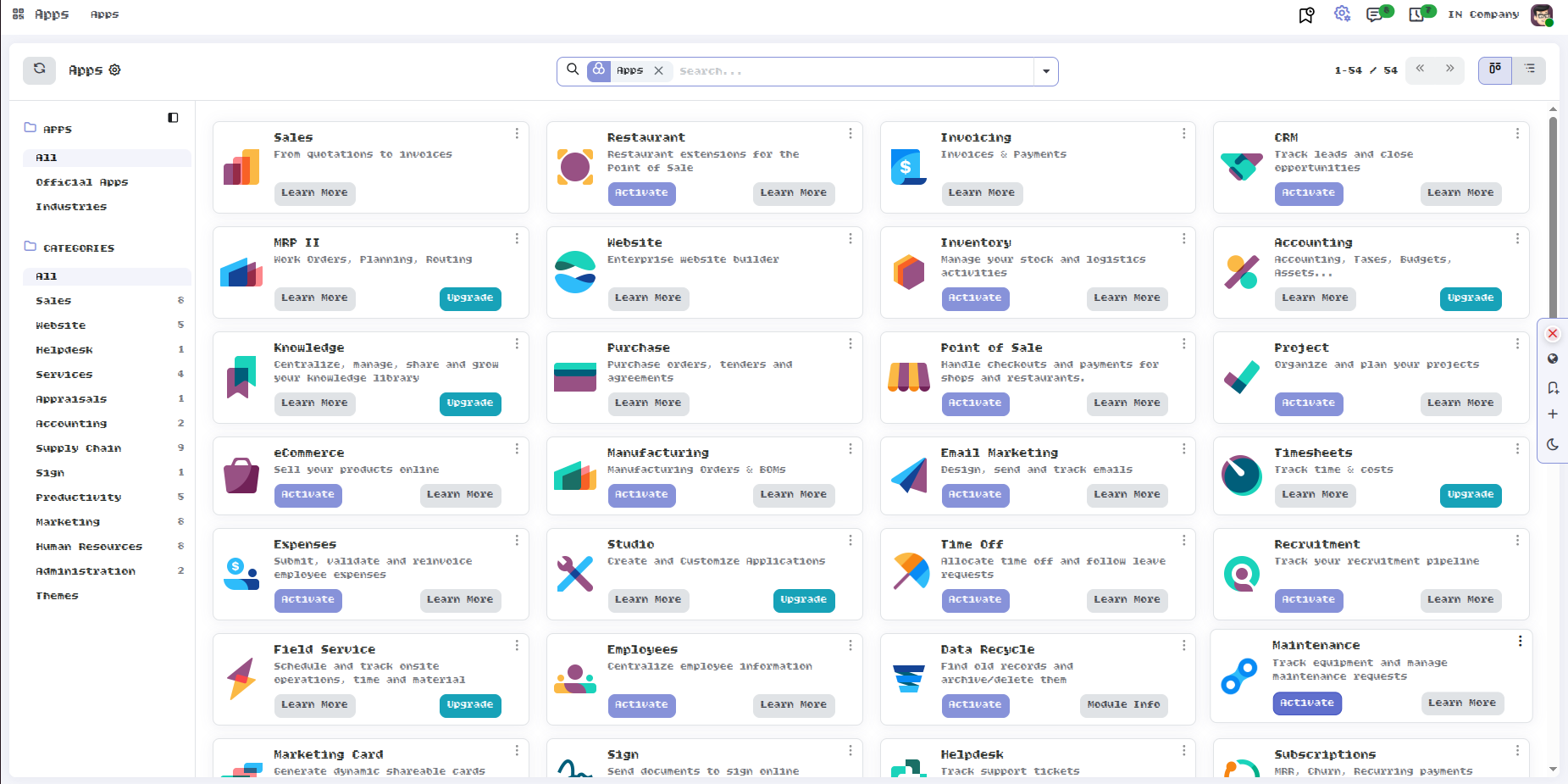This screenshot has height=784, width=1568.
Task: Filter by Themes category
Action: (108, 596)
